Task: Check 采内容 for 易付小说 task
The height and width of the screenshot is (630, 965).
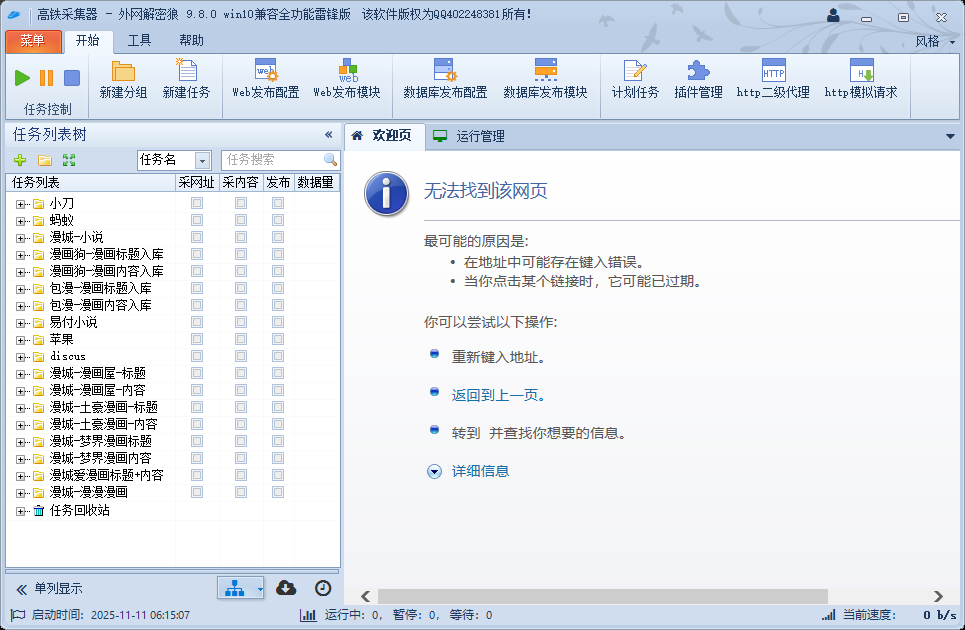Action: click(240, 322)
